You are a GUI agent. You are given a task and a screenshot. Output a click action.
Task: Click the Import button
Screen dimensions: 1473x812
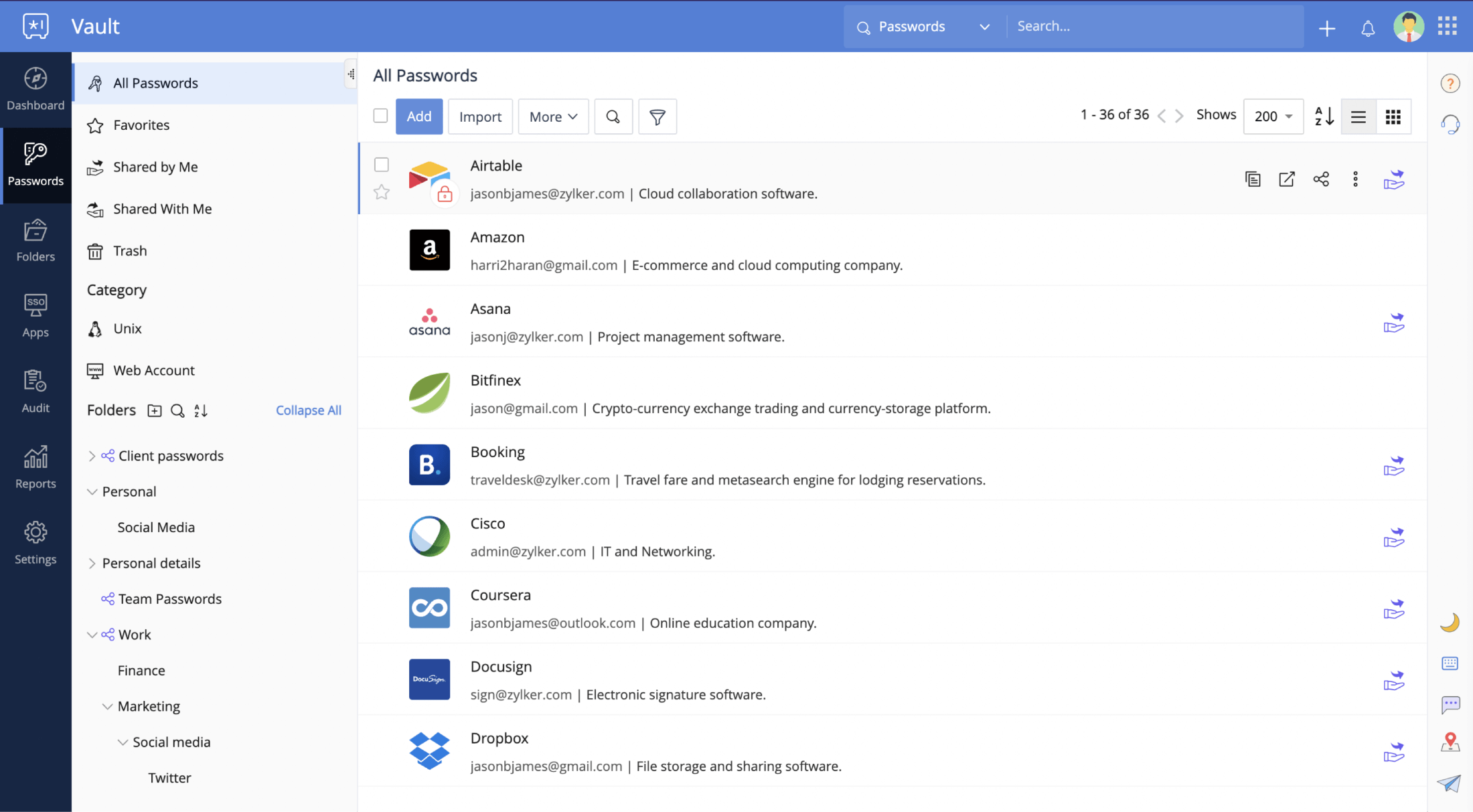pos(480,116)
